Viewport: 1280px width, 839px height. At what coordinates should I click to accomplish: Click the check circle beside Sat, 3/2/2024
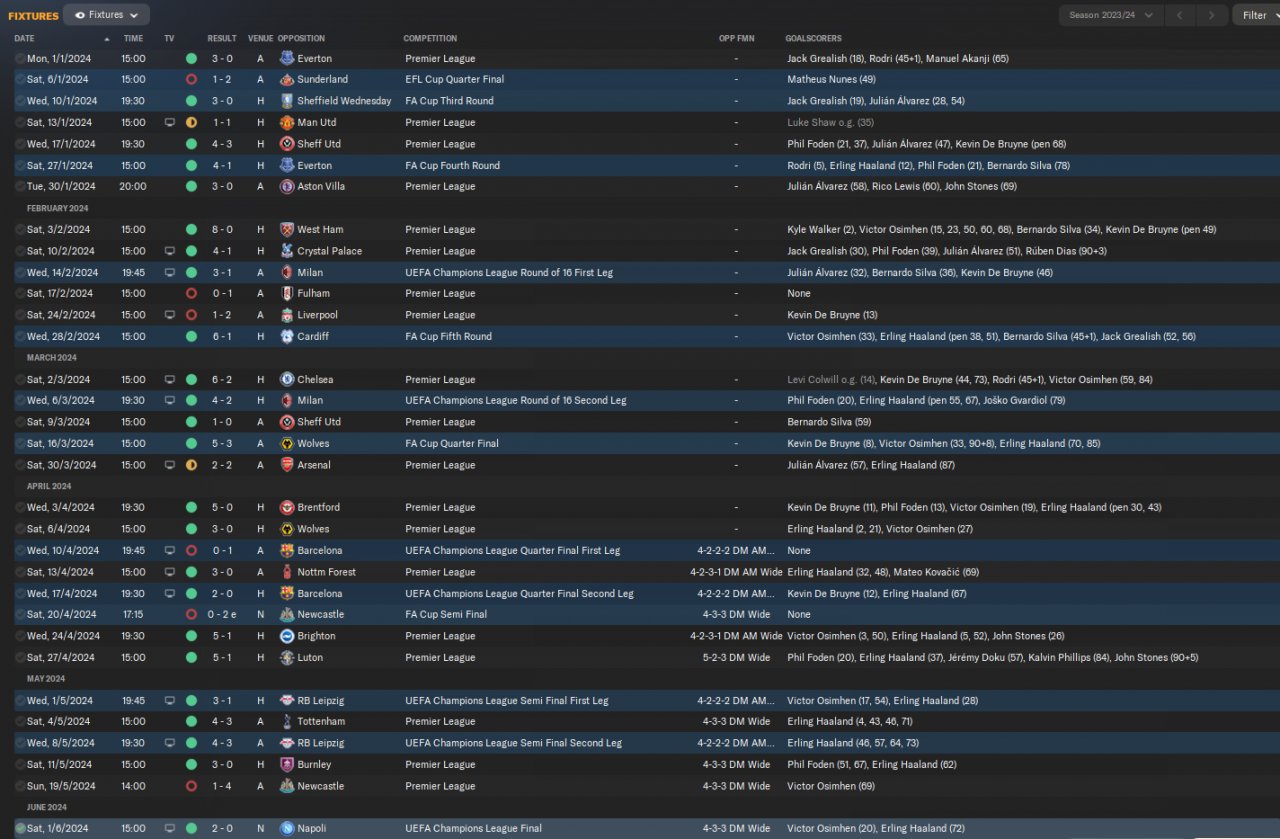pos(20,230)
